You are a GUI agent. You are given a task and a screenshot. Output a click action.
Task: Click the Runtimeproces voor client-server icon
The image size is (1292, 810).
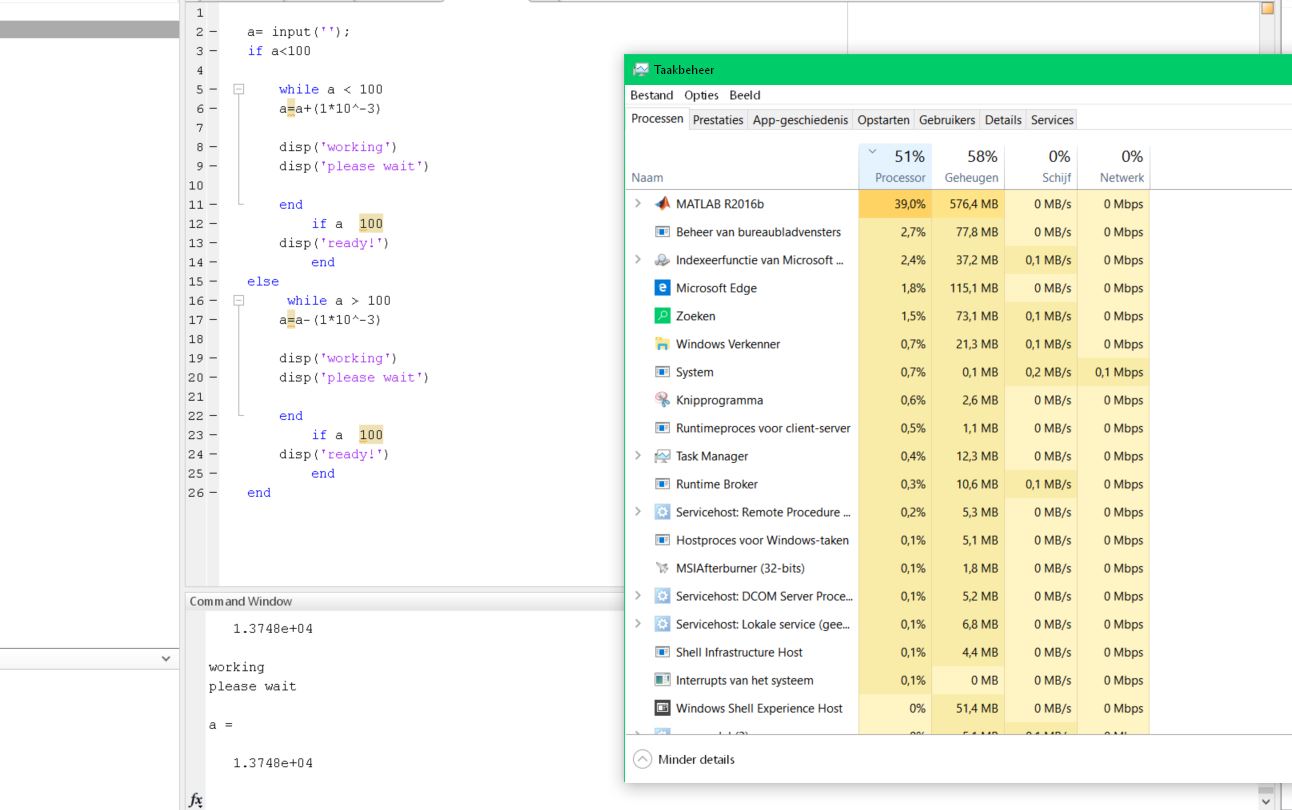(x=662, y=428)
